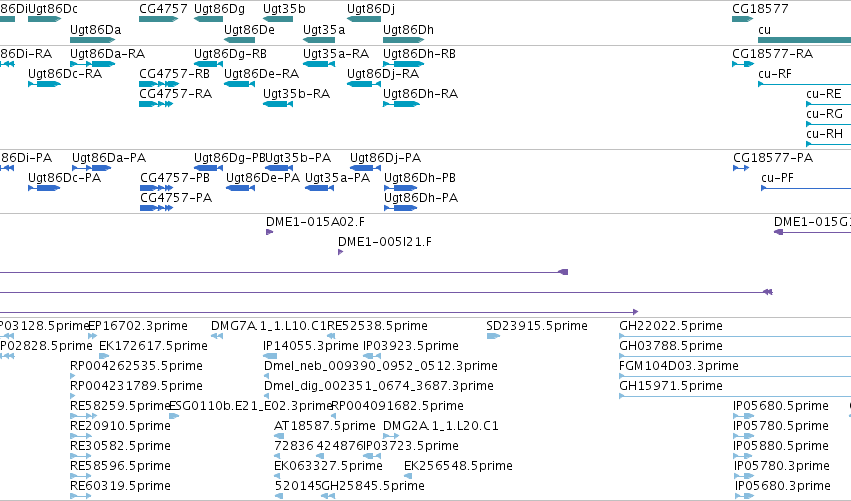Open the Ugt86Dg gene label
The image size is (851, 501).
coord(219,9)
